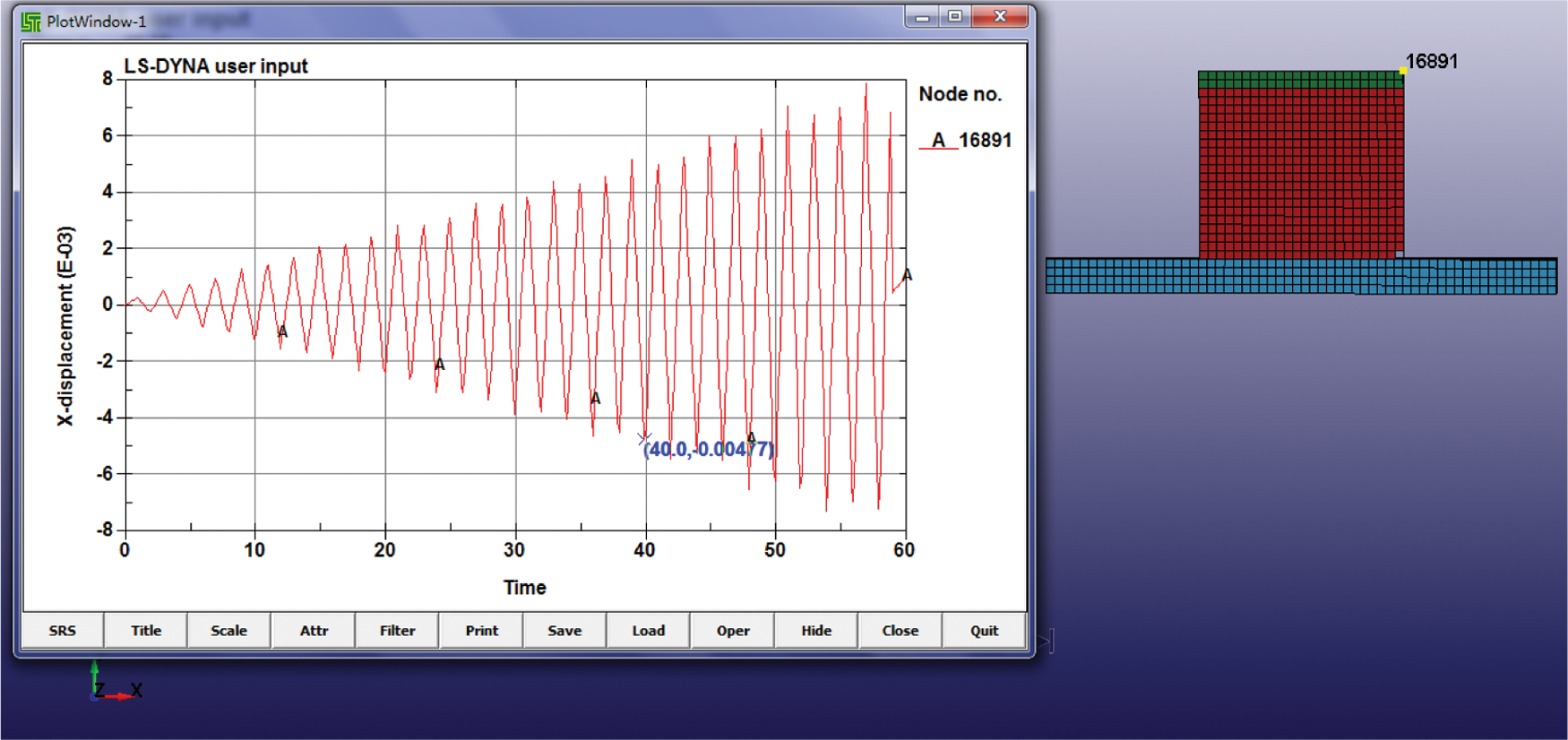Click the (40.0,-0.00477) data point marker

point(643,438)
